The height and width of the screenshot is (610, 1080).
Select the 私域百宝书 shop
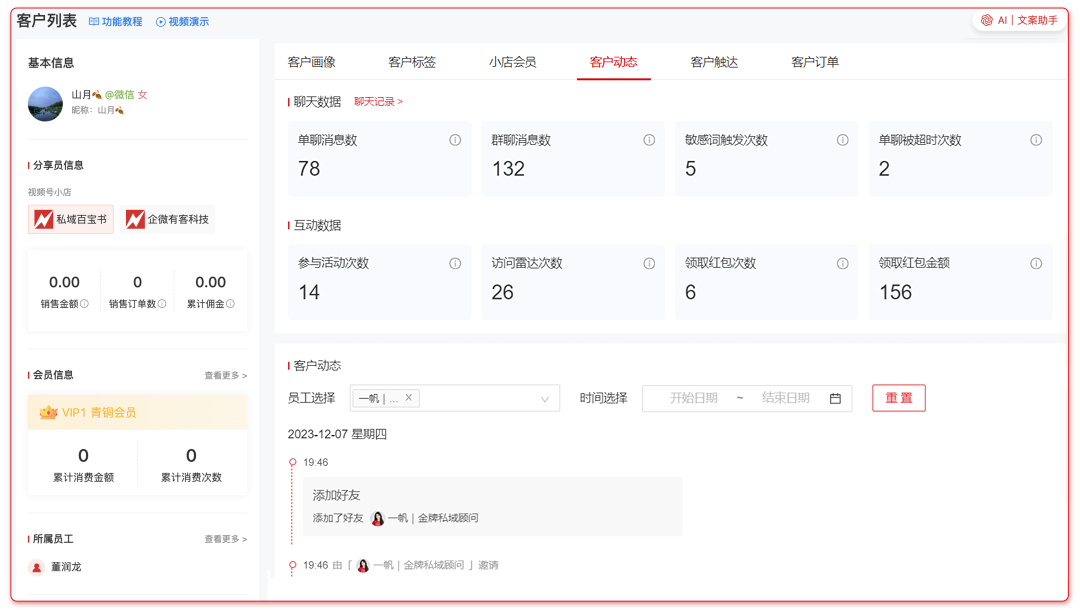[x=71, y=220]
